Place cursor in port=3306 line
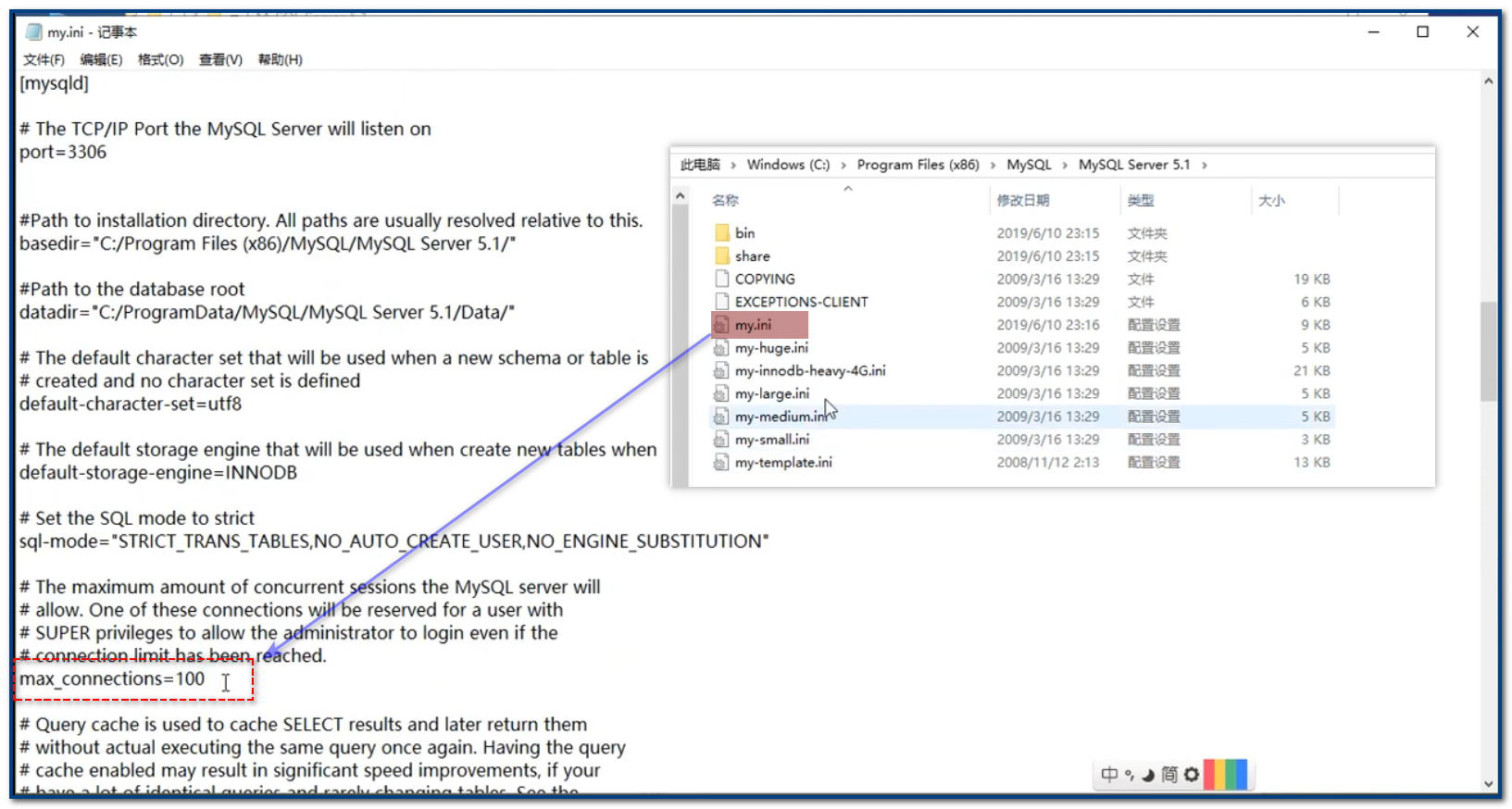Viewport: 1512px width, 809px height. (63, 152)
